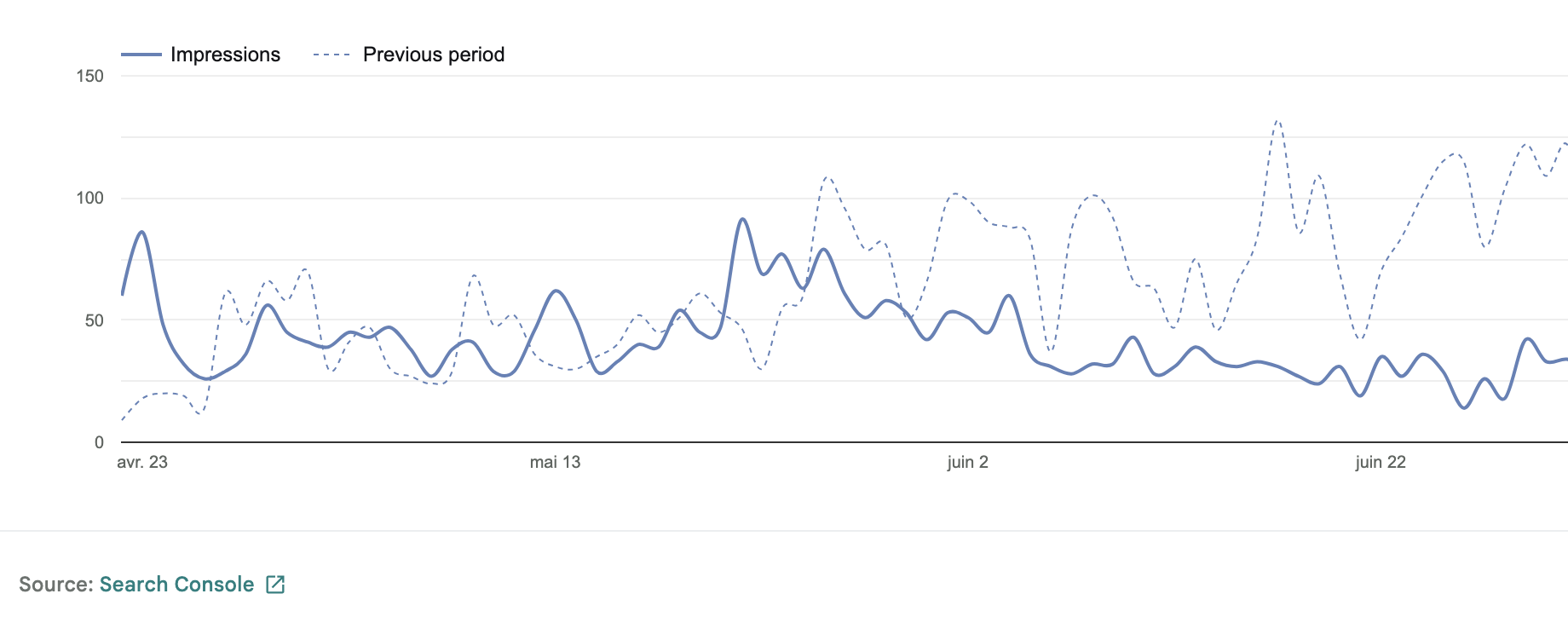Click the lowest dip of Impressions after juin 22
1568x634 pixels.
coord(1464,407)
